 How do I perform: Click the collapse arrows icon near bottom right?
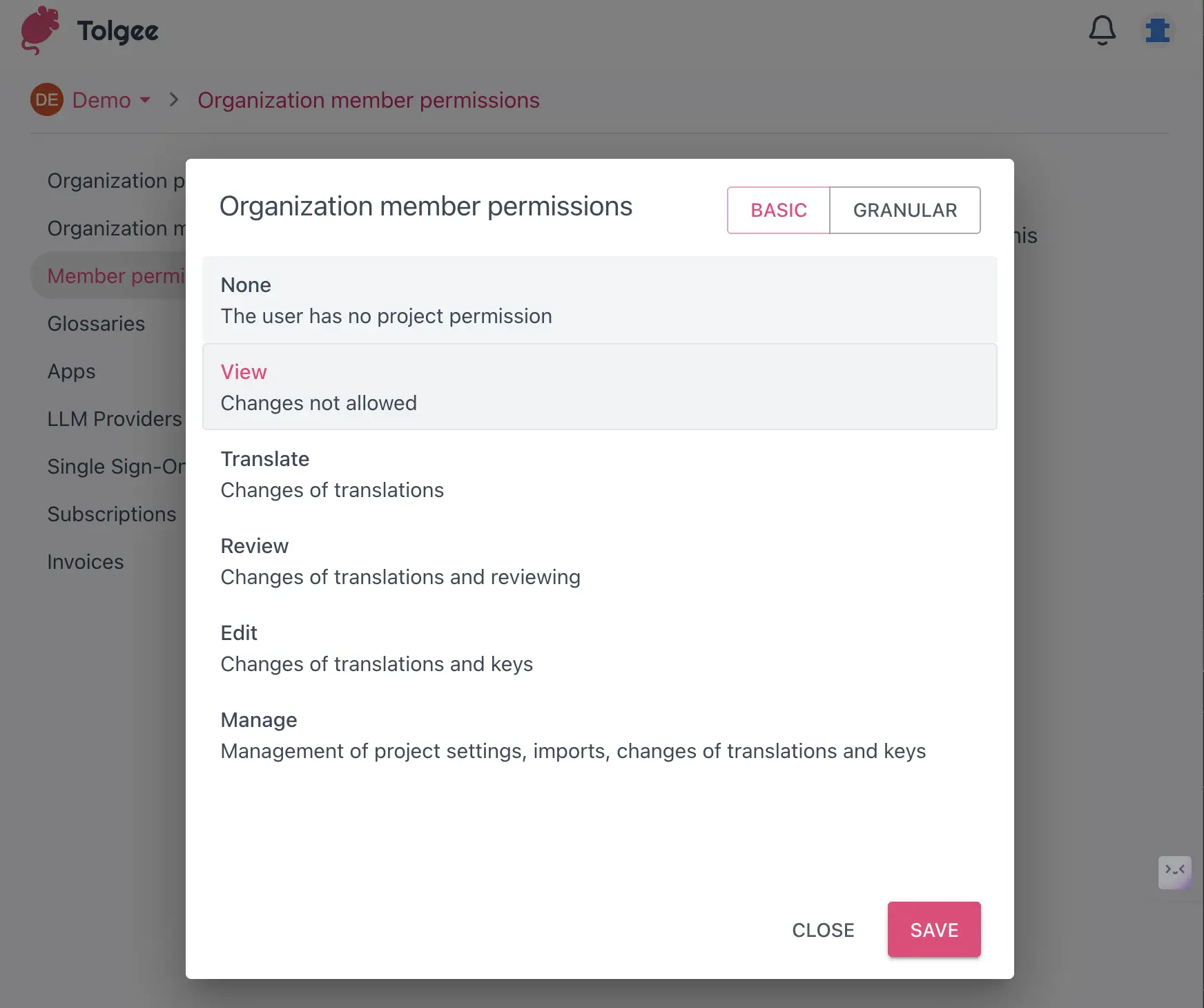(1175, 872)
